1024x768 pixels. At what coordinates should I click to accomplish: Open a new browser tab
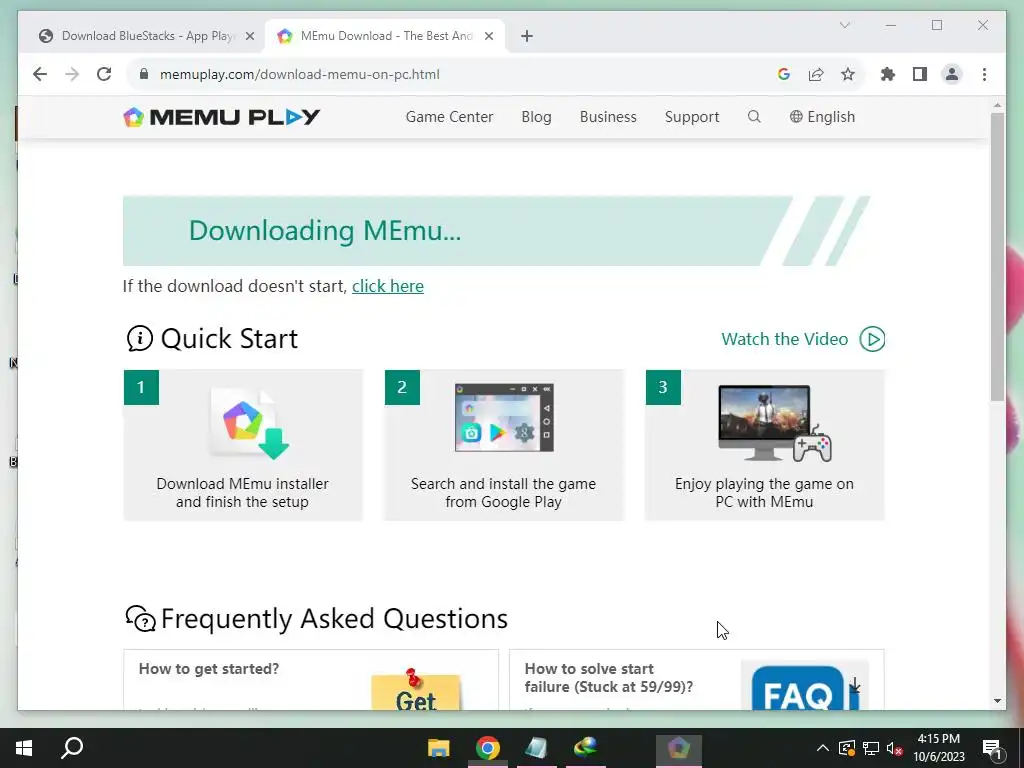click(527, 36)
